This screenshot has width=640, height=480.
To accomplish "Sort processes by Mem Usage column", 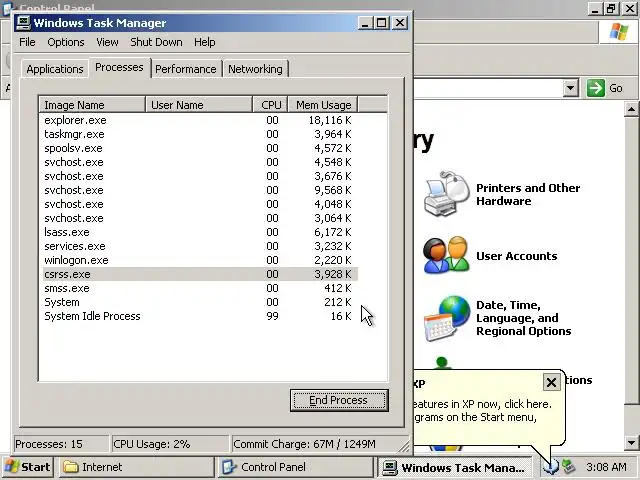I will pyautogui.click(x=323, y=105).
